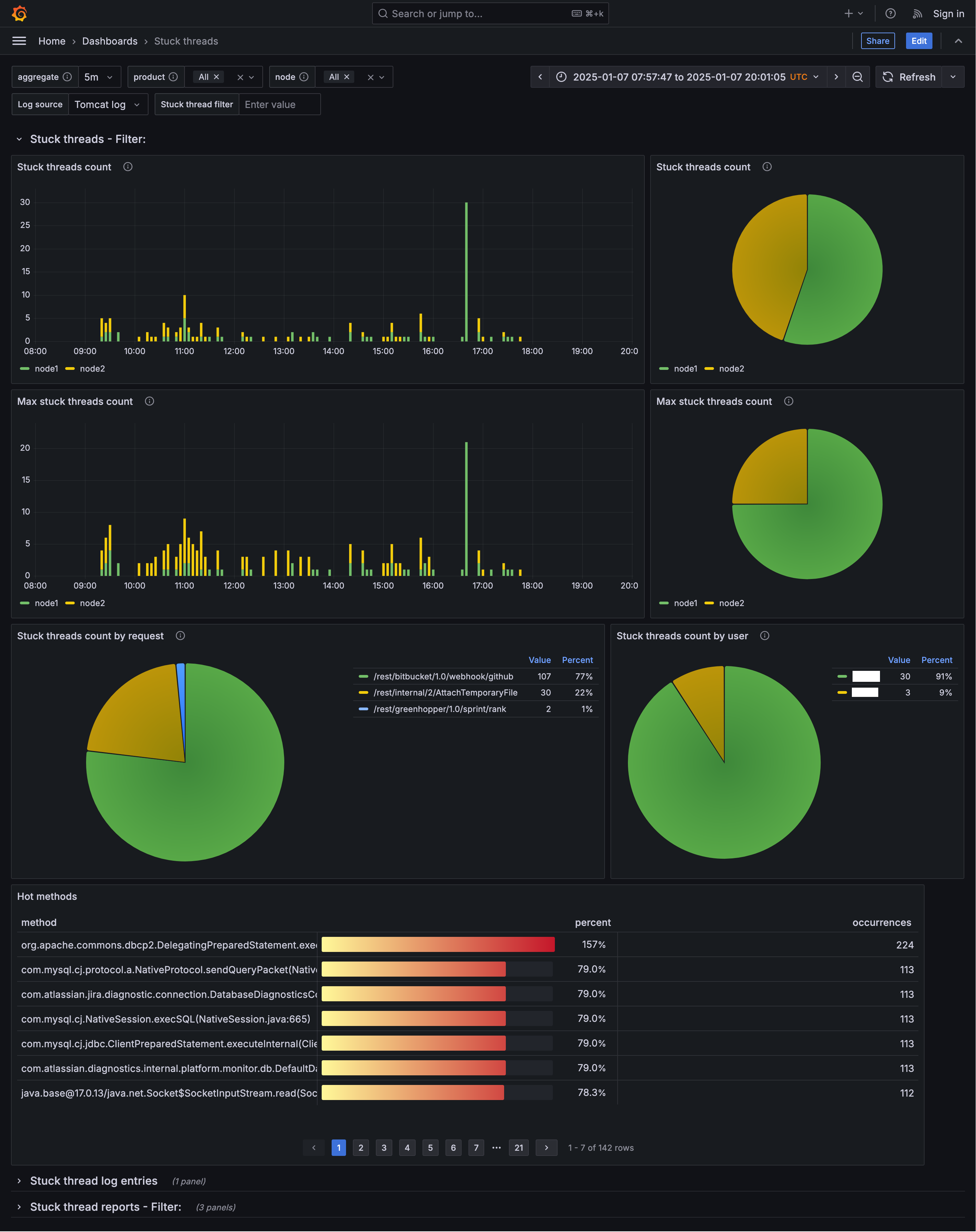Zoom out the time range with the magnifier icon
976x1232 pixels.
coord(857,76)
